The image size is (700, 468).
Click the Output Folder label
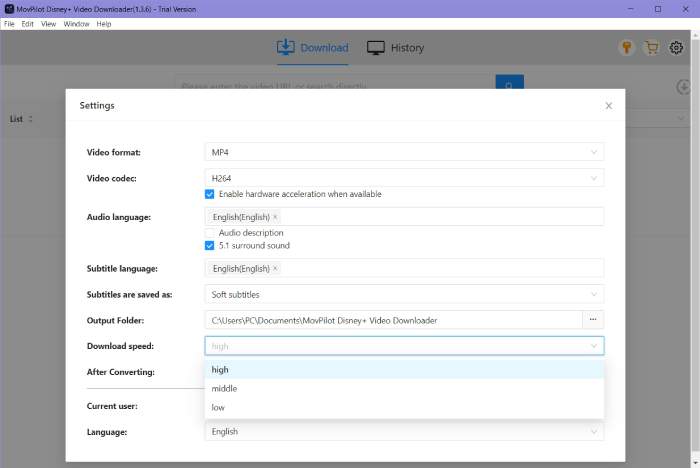coord(115,320)
